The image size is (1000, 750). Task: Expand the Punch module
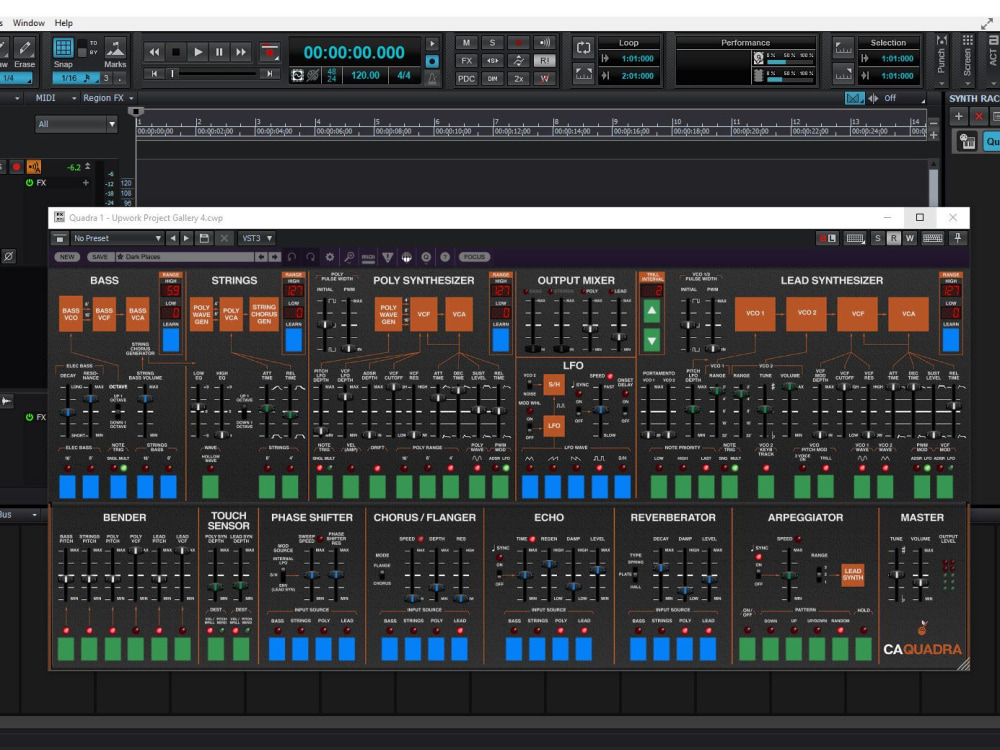click(x=941, y=61)
